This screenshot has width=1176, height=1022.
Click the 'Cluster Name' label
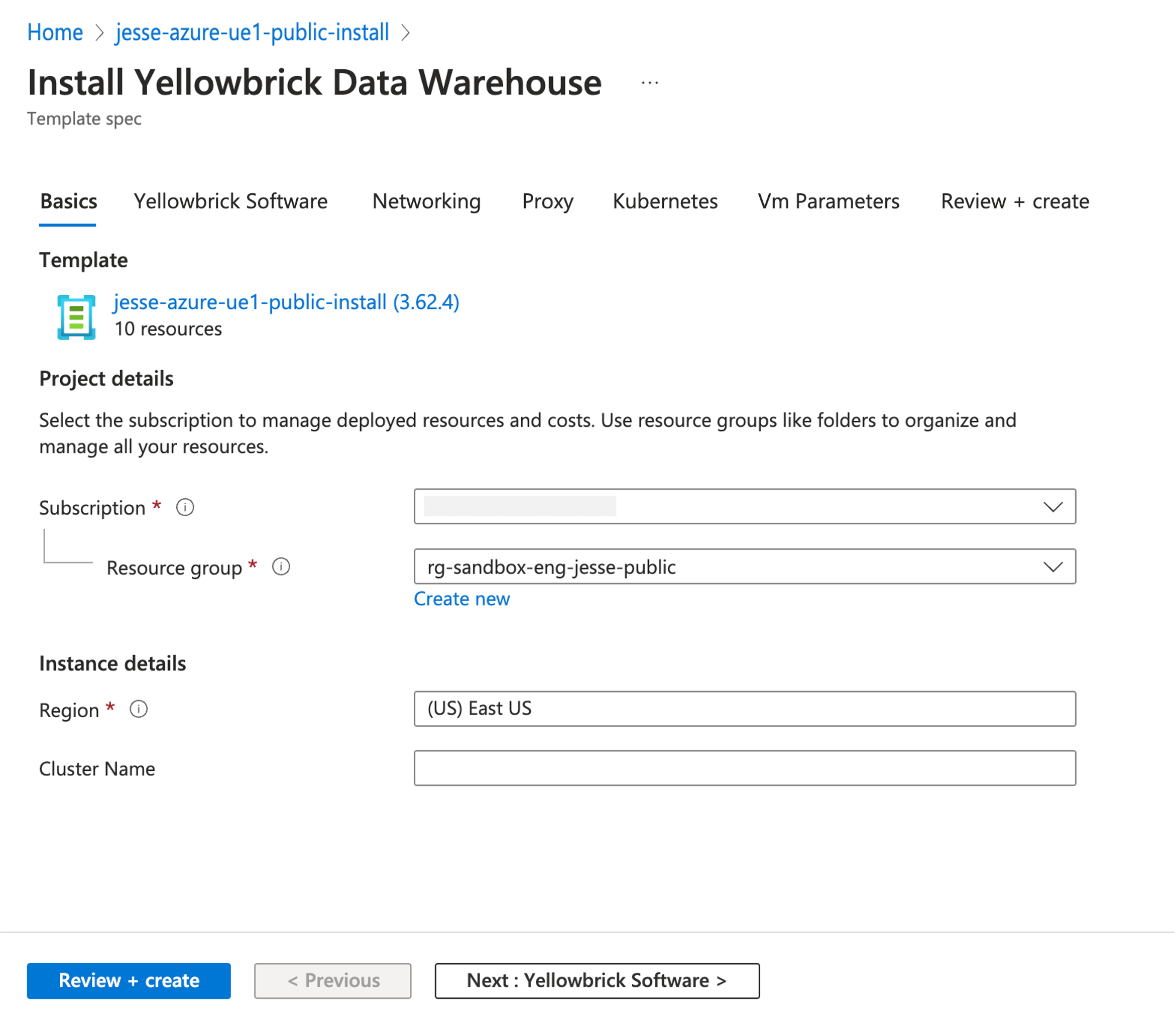tap(97, 769)
